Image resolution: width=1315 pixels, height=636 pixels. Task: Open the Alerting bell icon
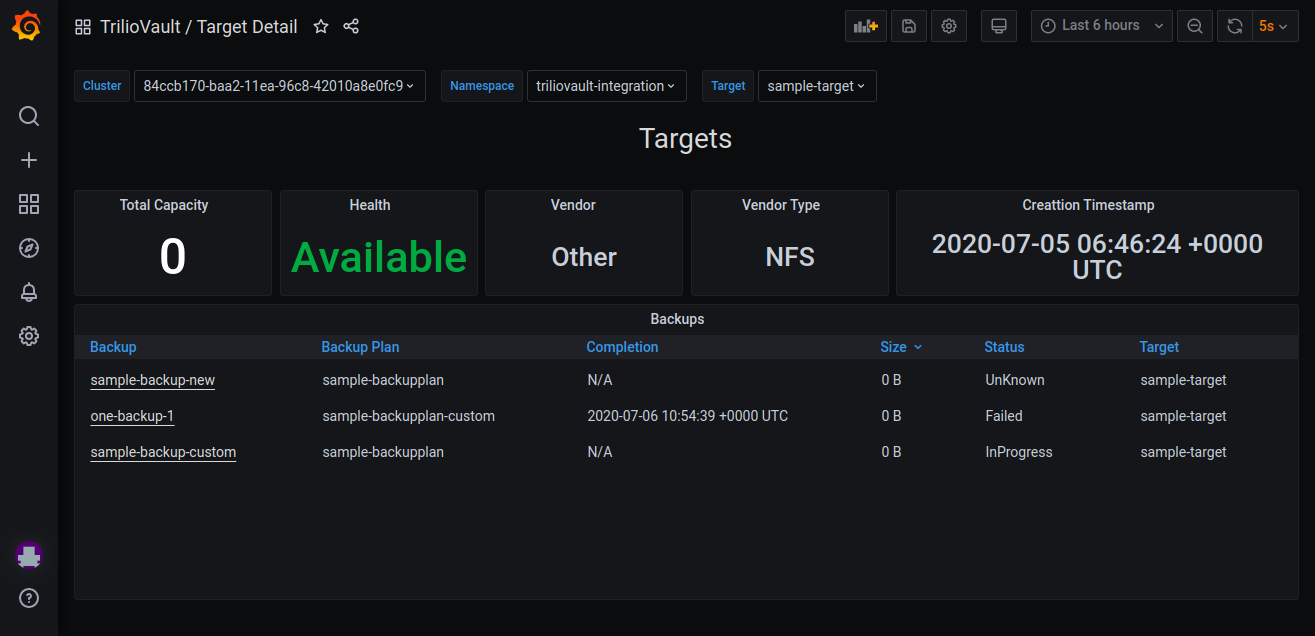pos(29,292)
